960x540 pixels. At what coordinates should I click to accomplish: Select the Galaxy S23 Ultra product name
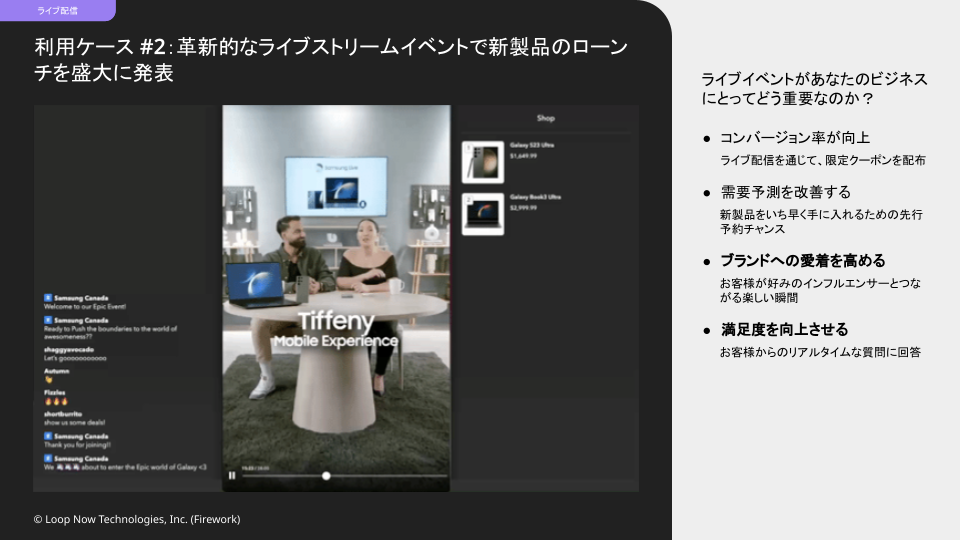(532, 145)
